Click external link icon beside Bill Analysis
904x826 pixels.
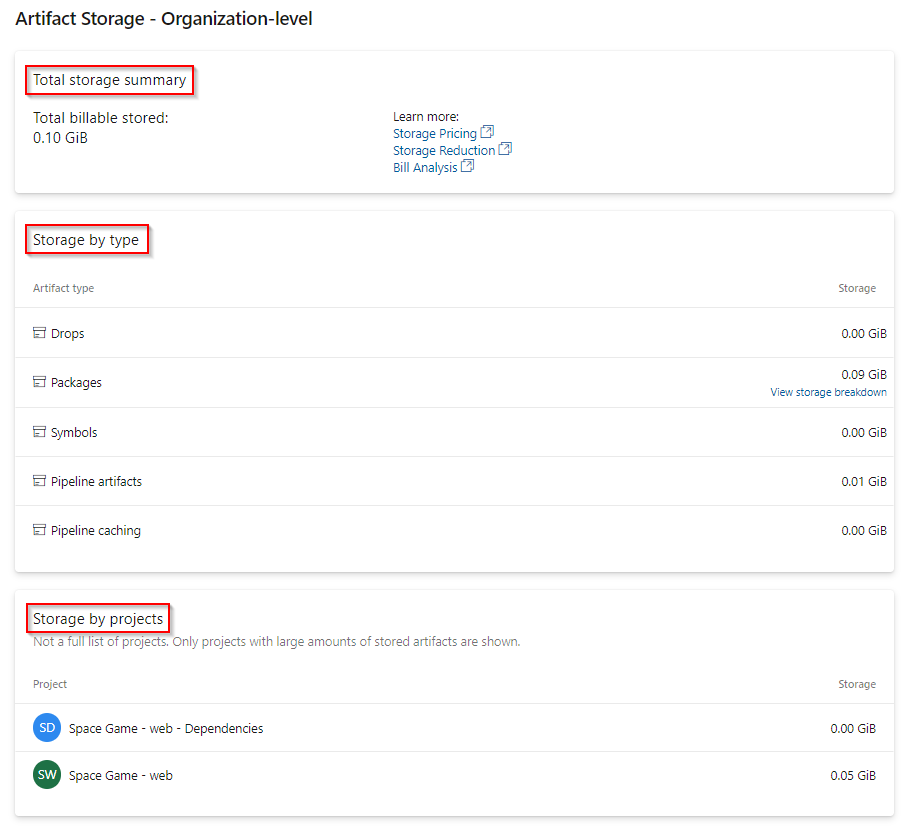coord(468,164)
